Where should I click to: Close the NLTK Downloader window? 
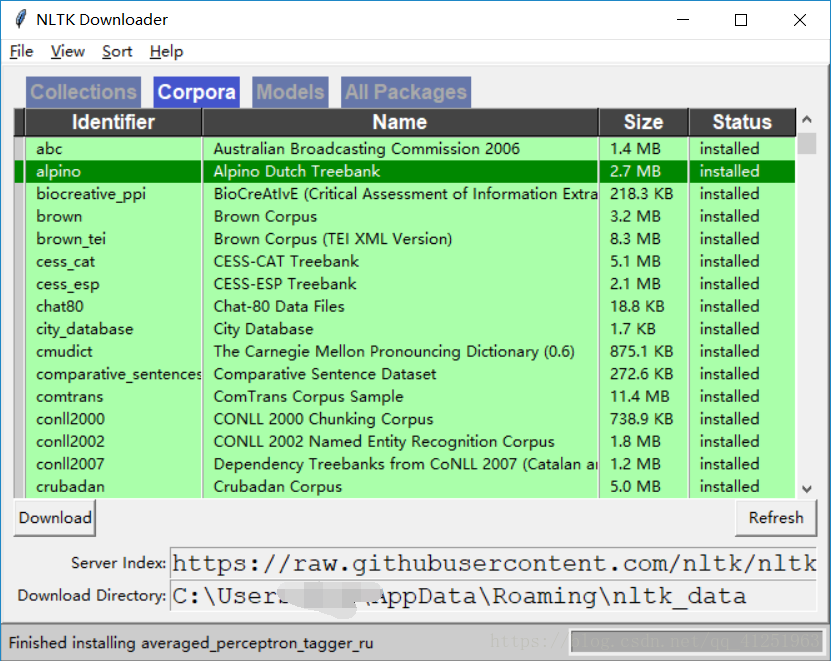[800, 20]
